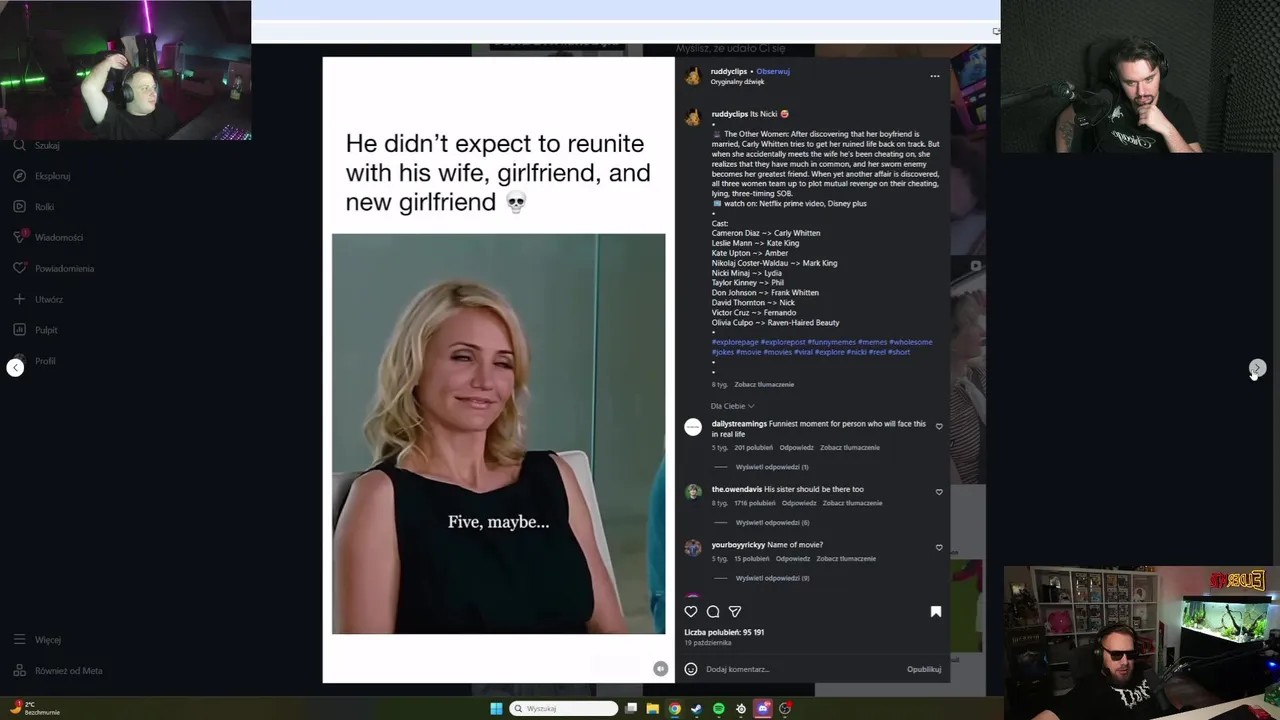This screenshot has height=720, width=1280.
Task: Follow ruddyclips via Obserwuj link
Action: click(773, 71)
